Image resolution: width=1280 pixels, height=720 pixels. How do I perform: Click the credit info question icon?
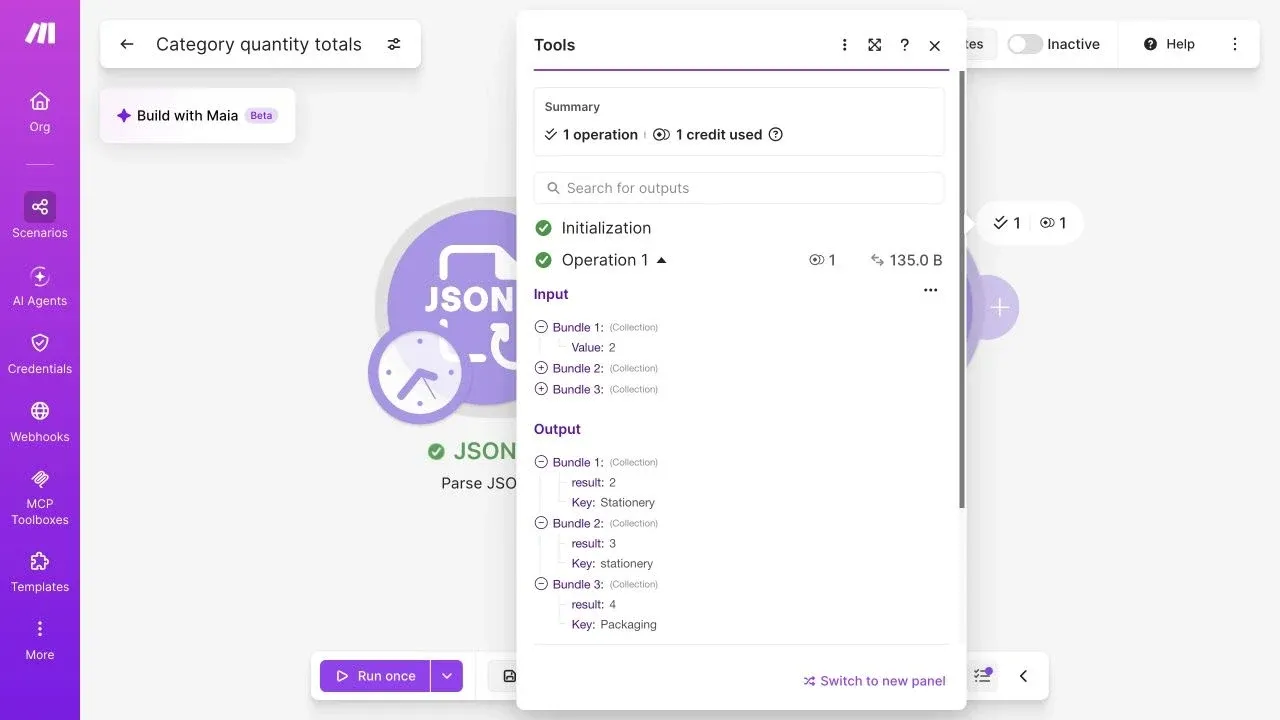tap(775, 134)
